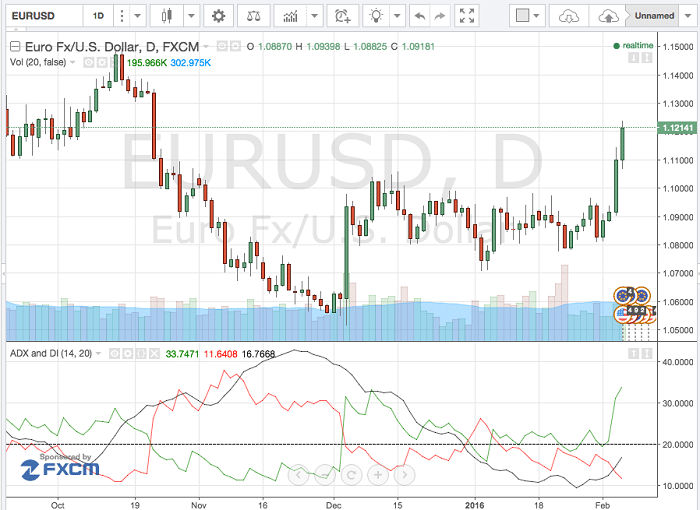The height and width of the screenshot is (510, 700).
Task: Click the Unnamed layout name button
Action: [654, 16]
